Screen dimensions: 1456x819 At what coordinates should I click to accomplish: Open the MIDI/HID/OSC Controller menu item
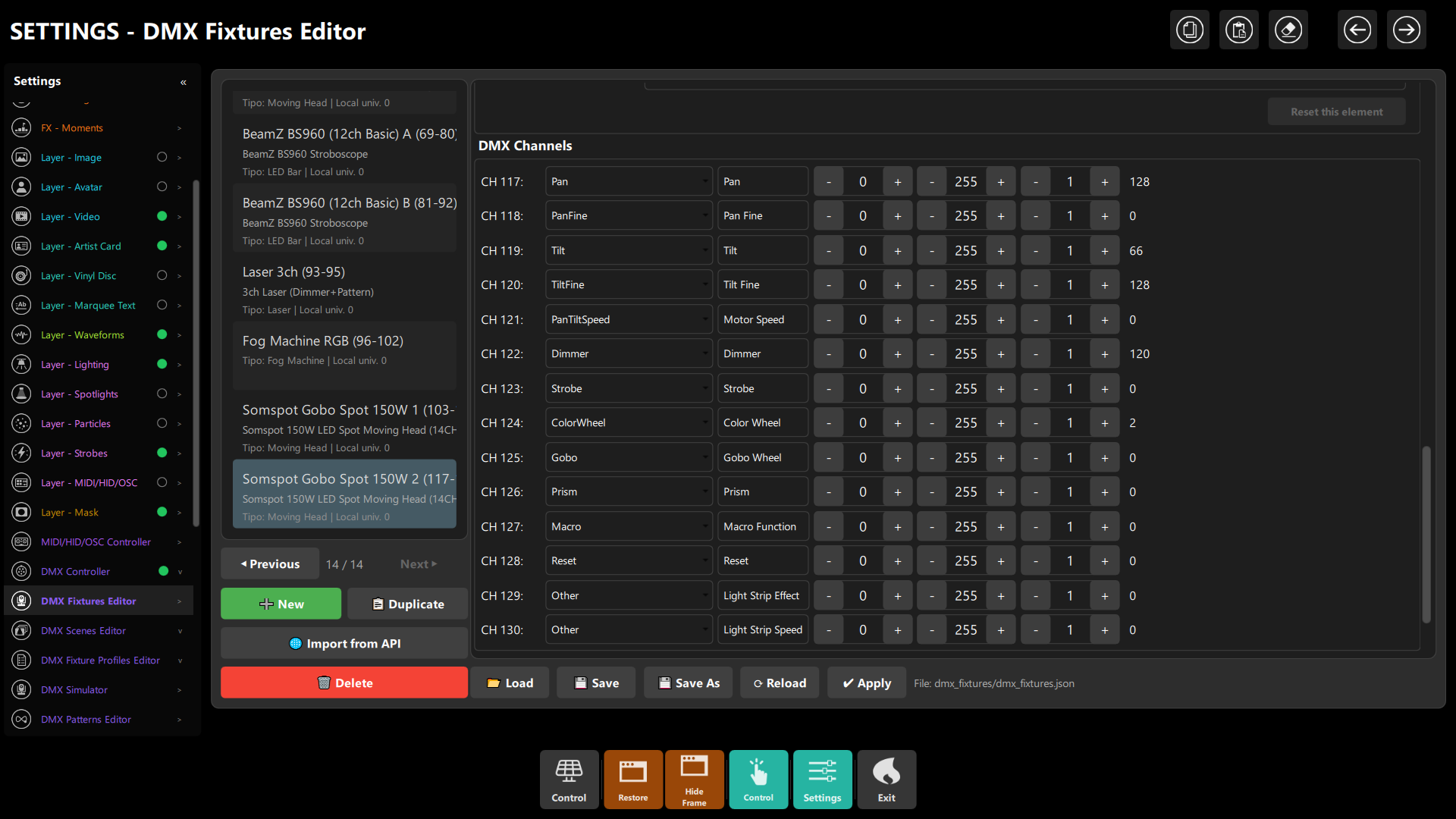pyautogui.click(x=99, y=542)
